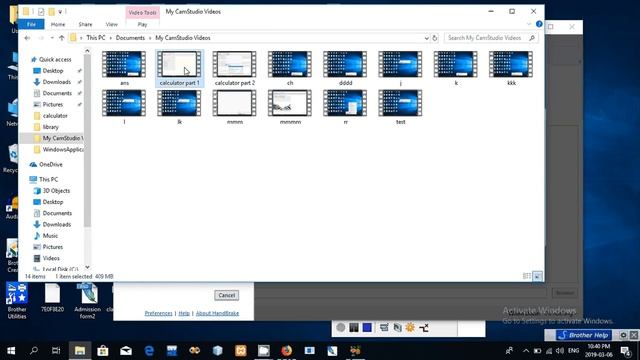
Task: Click the Video Tools contextual tab
Action: click(142, 13)
